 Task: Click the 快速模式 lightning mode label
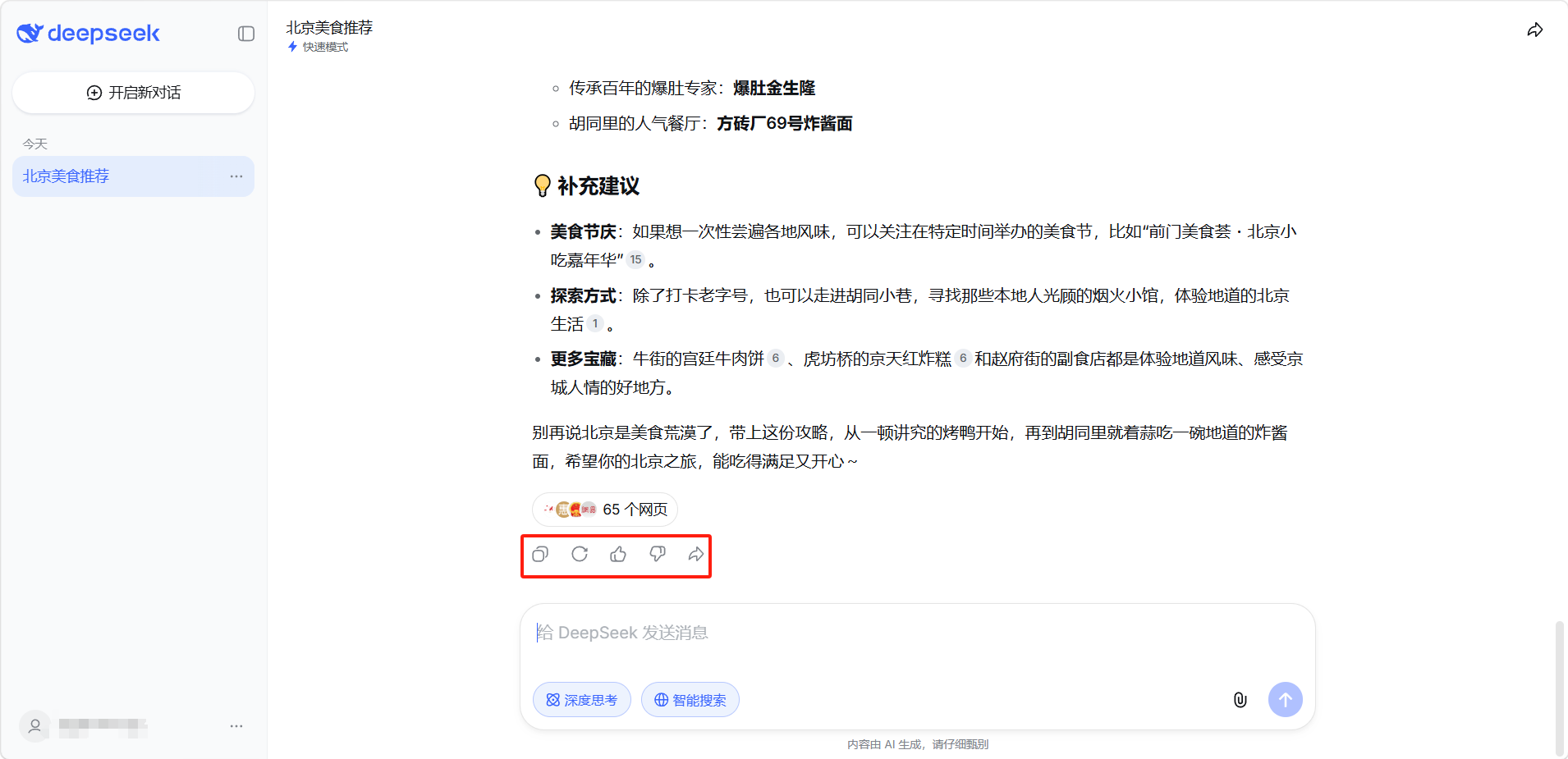(x=319, y=47)
